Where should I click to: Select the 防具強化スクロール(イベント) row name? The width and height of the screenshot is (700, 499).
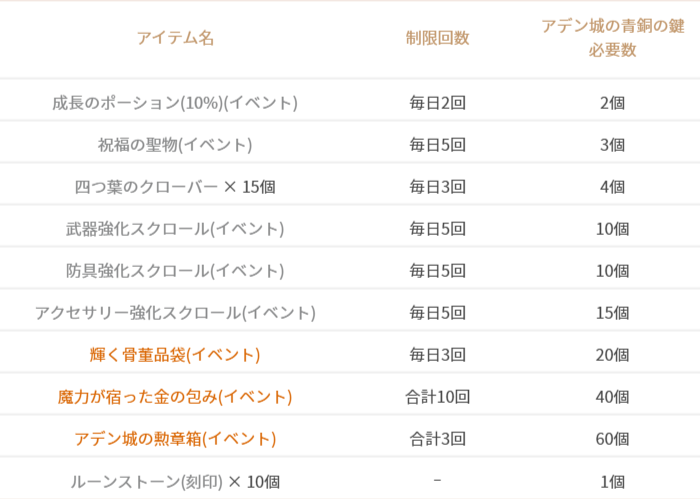(175, 270)
